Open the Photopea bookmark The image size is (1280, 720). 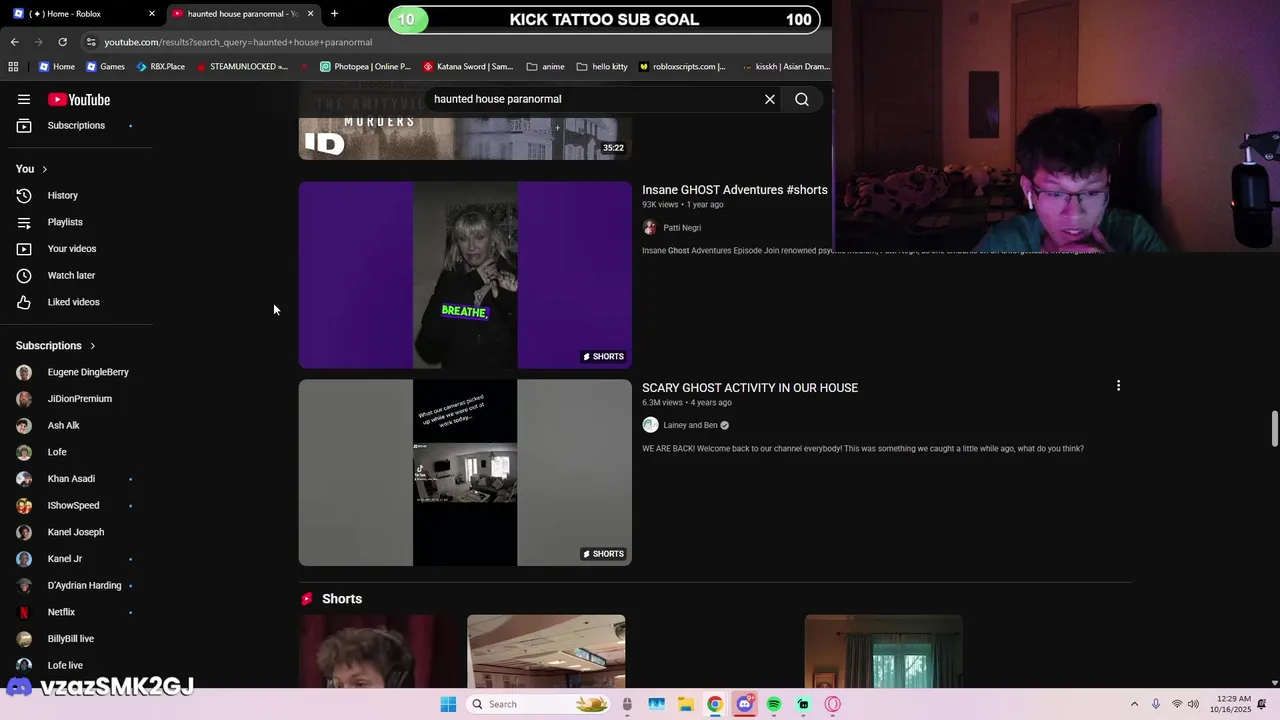point(365,67)
